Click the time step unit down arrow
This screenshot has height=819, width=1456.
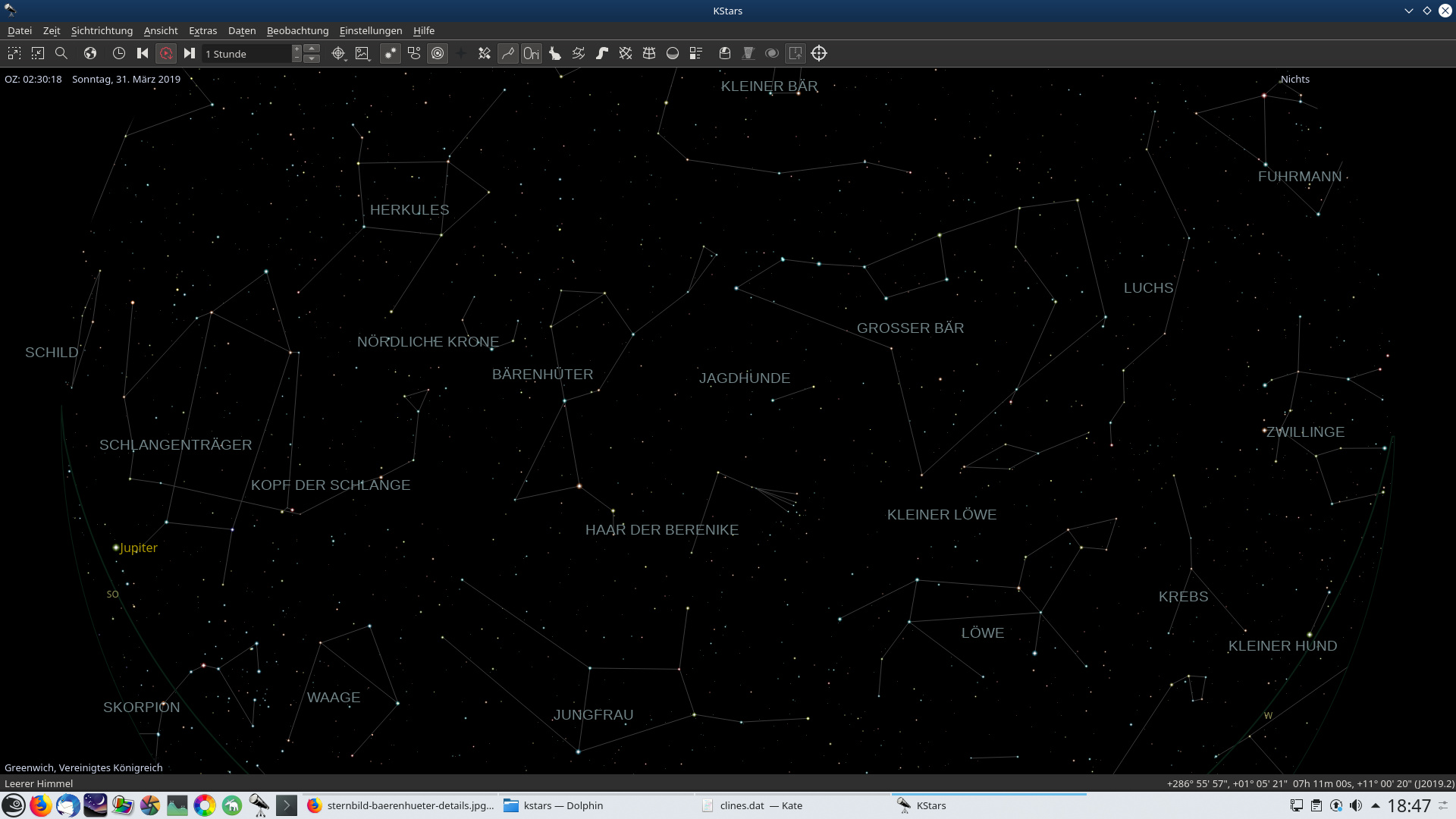click(312, 58)
